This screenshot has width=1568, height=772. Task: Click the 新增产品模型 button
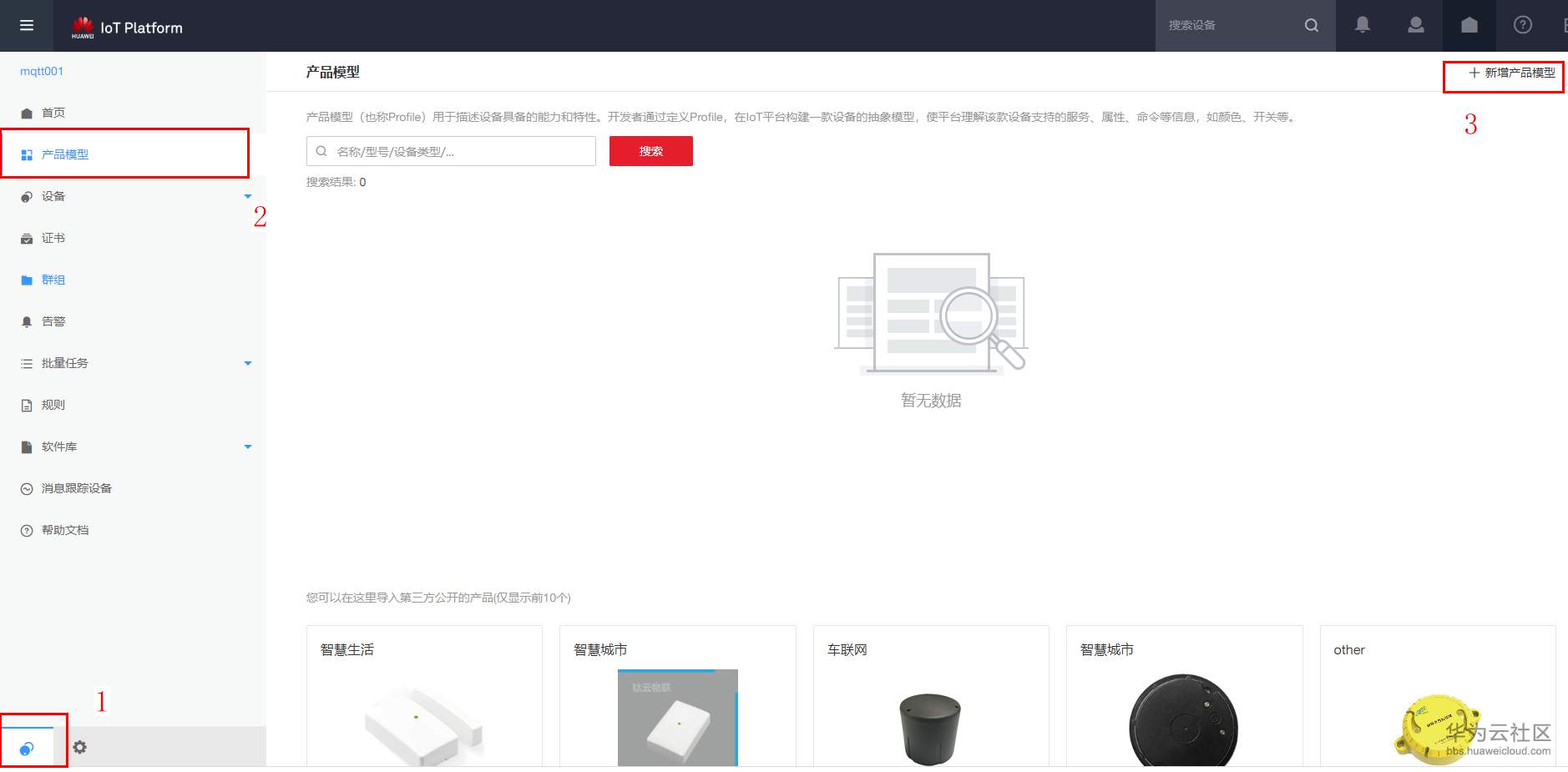coord(1503,73)
